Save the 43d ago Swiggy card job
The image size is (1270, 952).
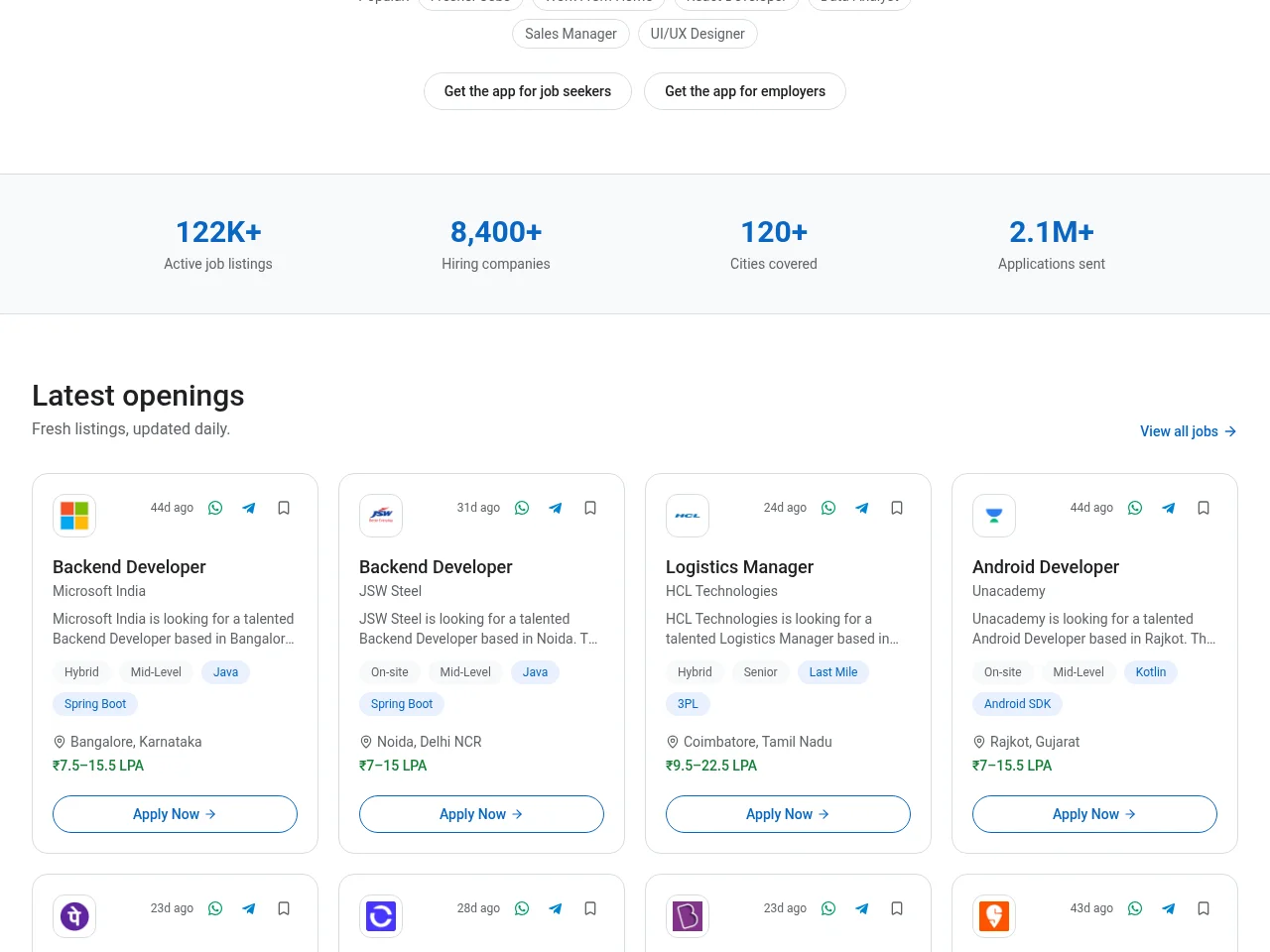click(1204, 908)
